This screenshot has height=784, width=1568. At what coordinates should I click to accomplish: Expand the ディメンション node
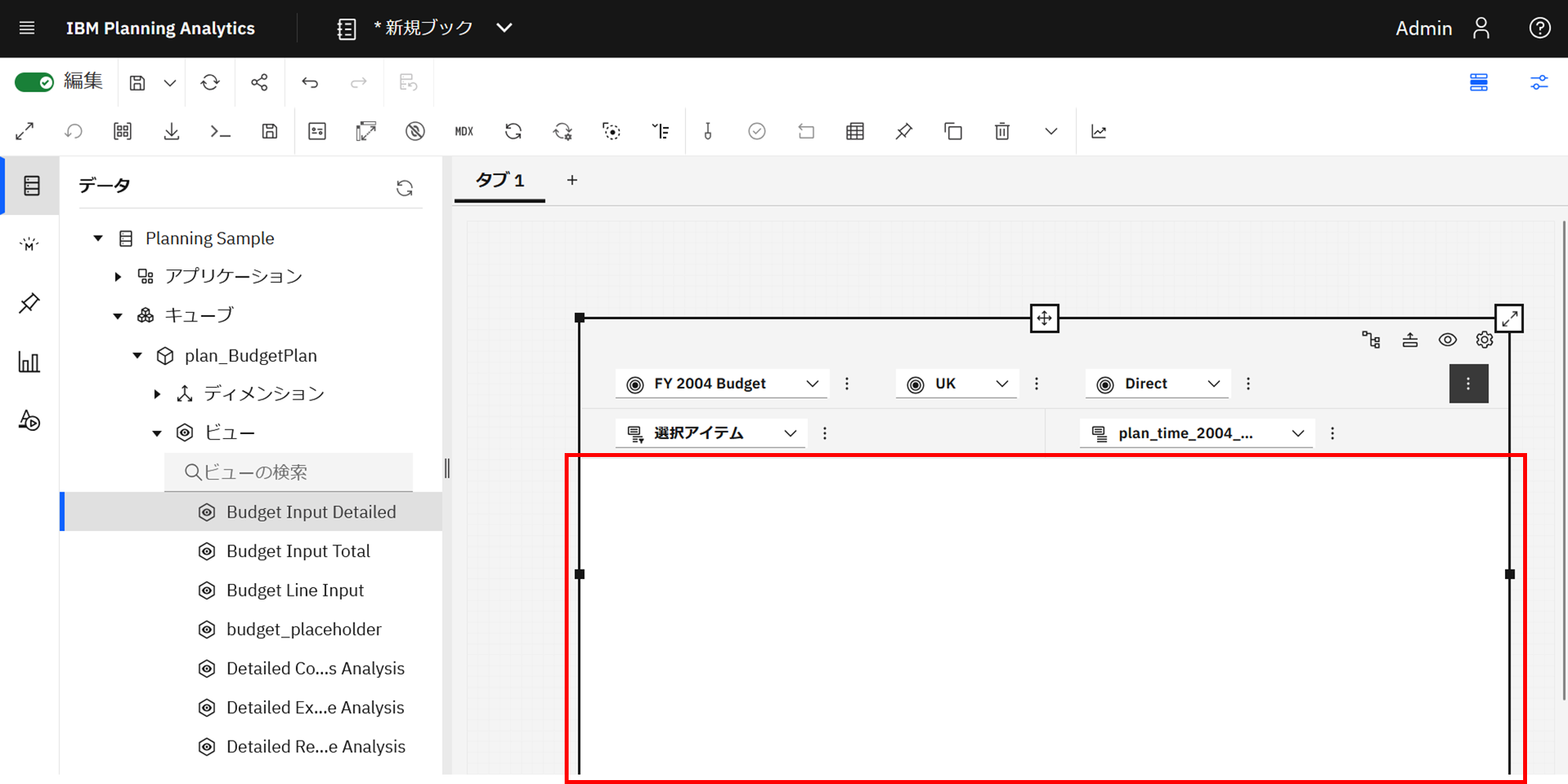158,394
